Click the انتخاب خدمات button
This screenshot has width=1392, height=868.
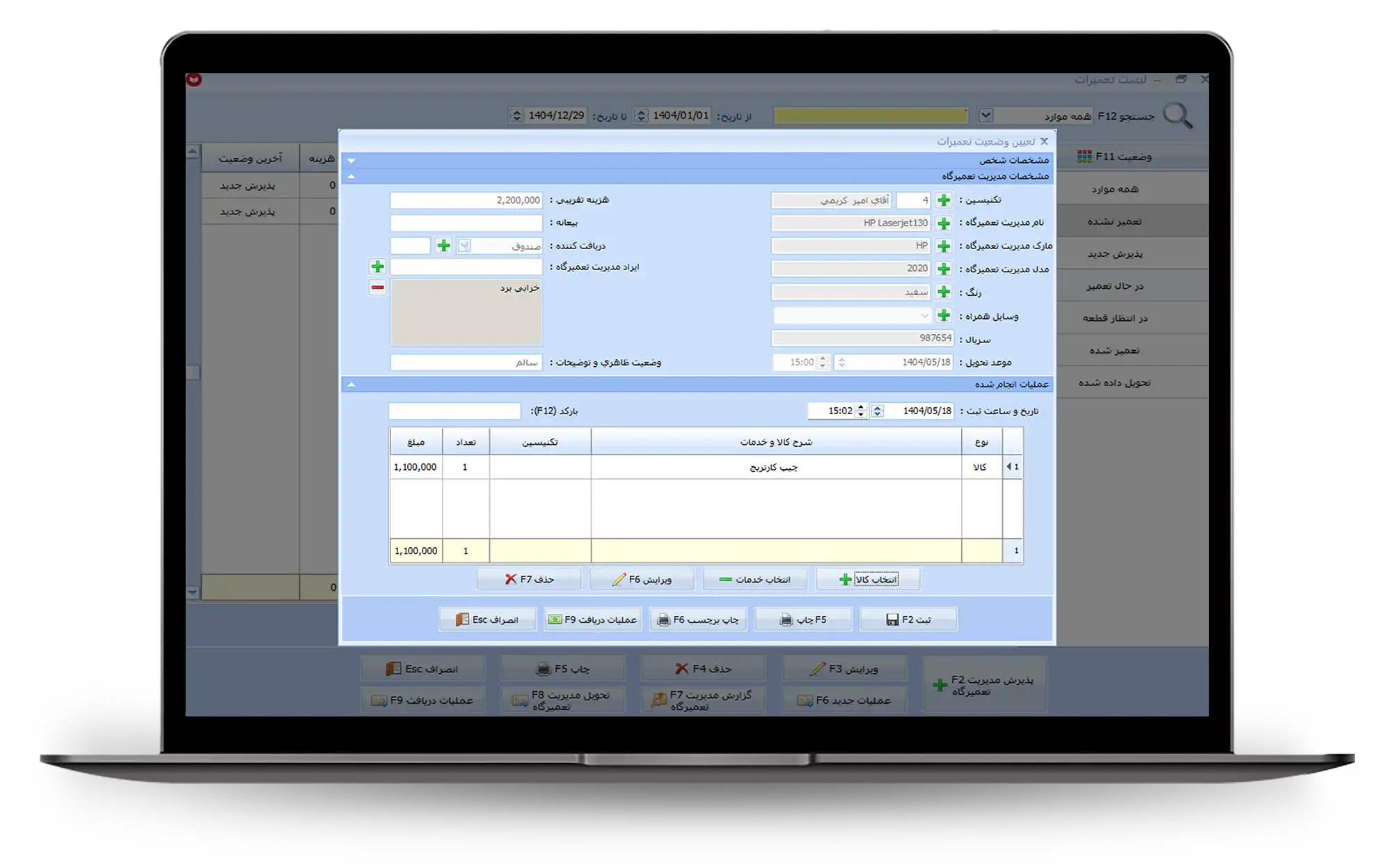click(x=755, y=579)
